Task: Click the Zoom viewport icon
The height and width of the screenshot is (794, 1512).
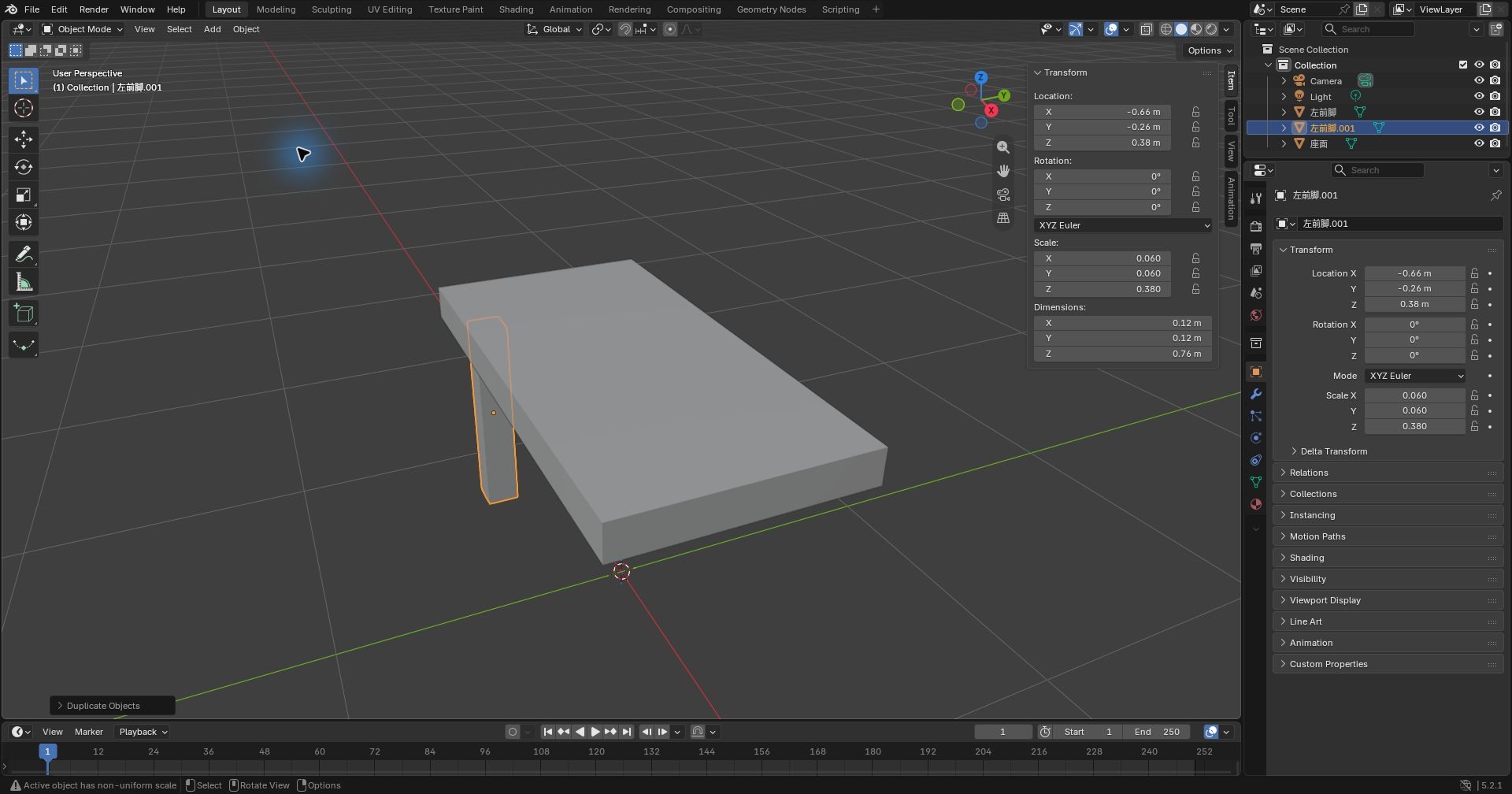Action: coord(1003,147)
